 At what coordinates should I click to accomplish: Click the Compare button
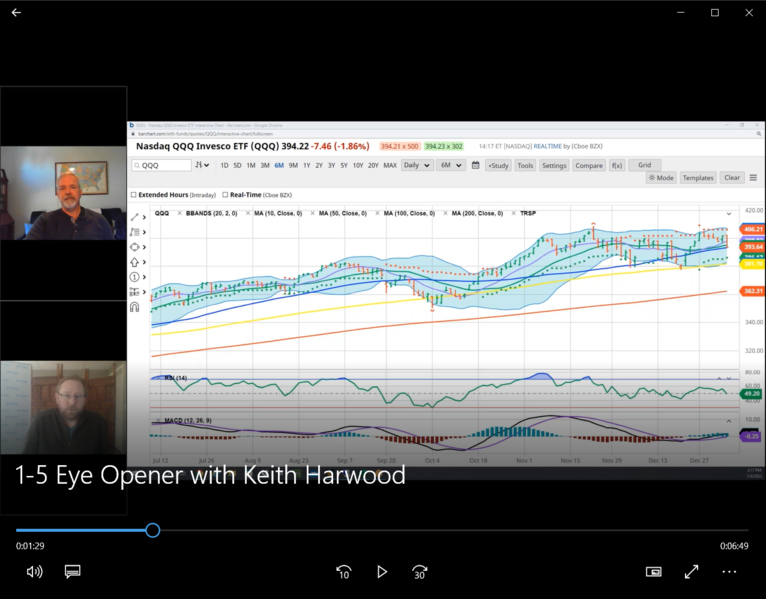(589, 166)
